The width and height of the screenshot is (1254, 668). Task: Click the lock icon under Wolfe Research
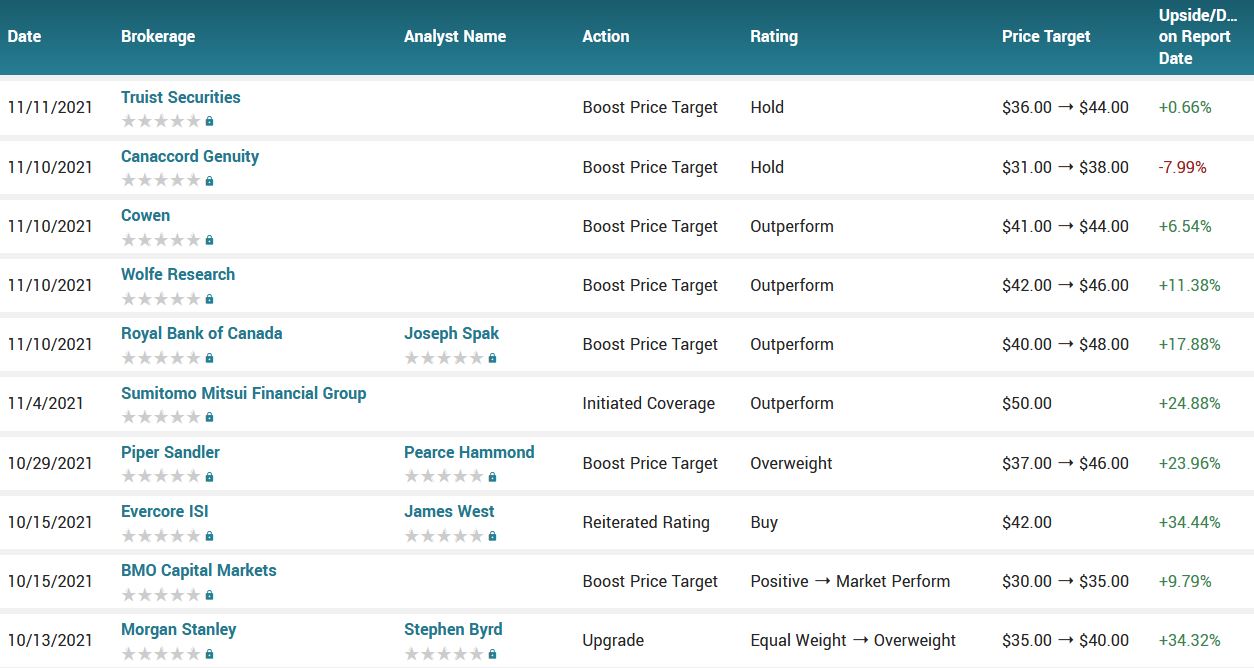(x=209, y=299)
